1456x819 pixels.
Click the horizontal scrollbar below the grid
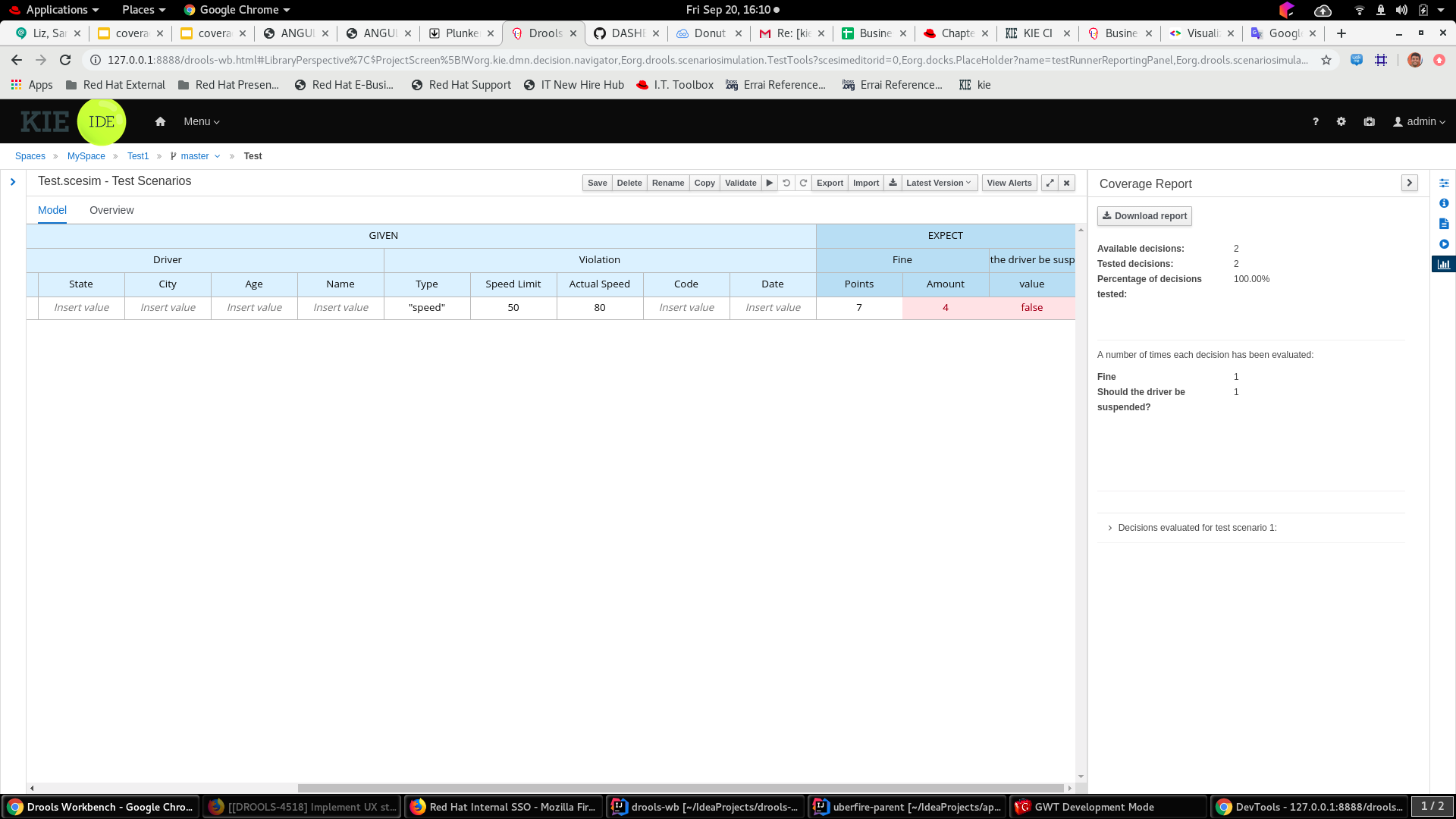[680, 788]
